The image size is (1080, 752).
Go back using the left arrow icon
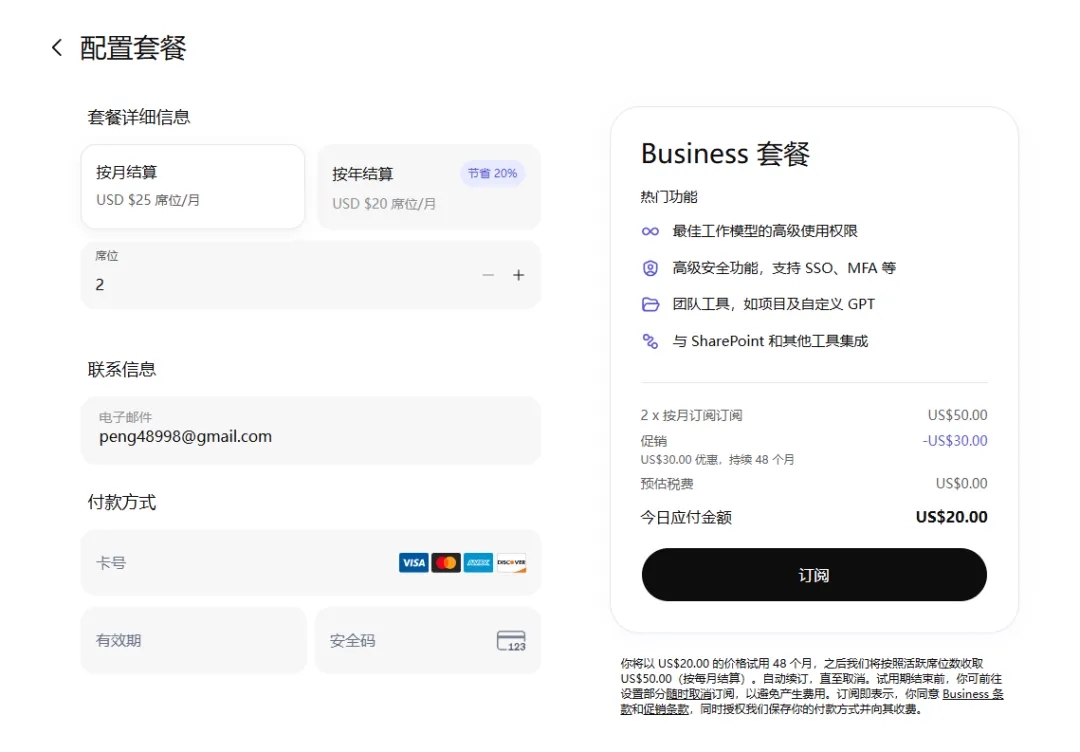coord(57,48)
